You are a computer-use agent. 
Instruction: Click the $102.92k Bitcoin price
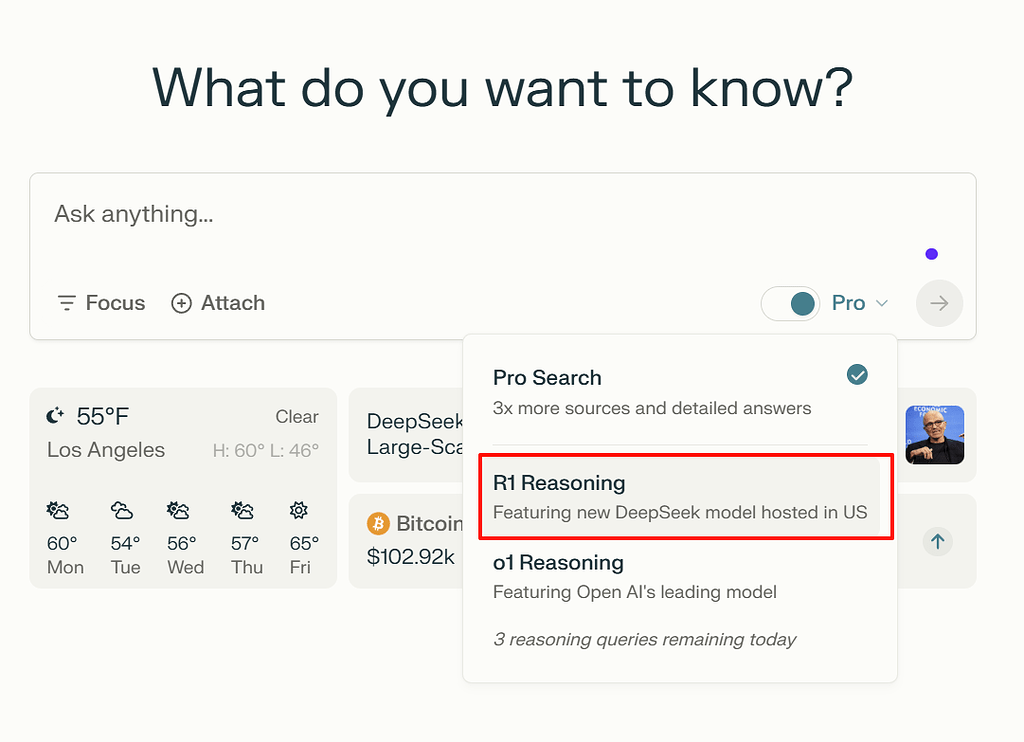411,556
